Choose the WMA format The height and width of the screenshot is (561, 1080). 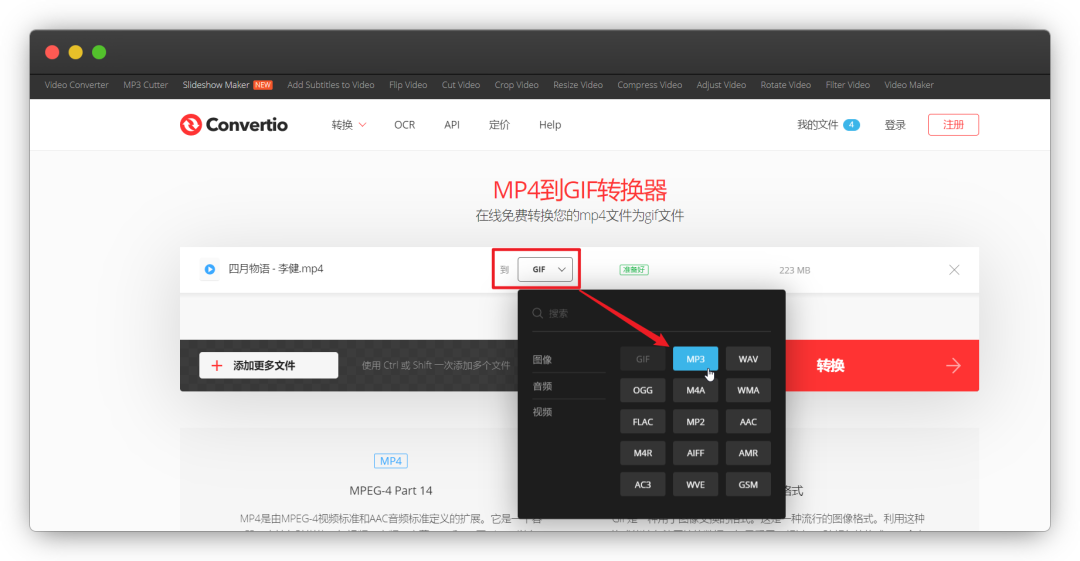click(x=748, y=390)
